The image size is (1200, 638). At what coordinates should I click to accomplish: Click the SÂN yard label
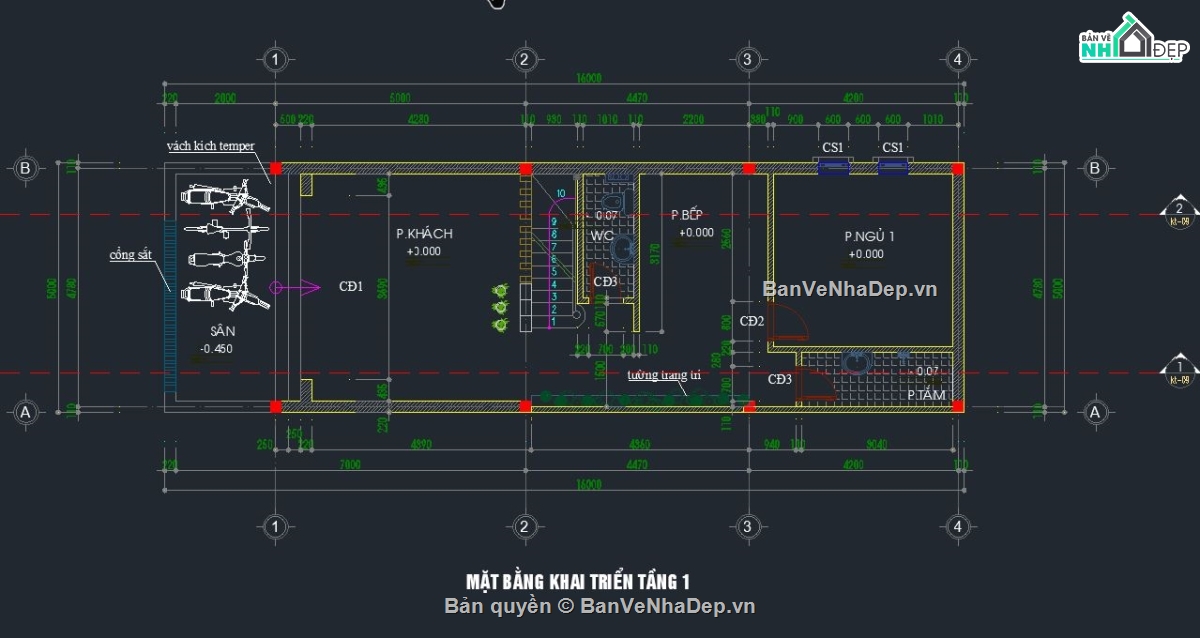pyautogui.click(x=222, y=331)
